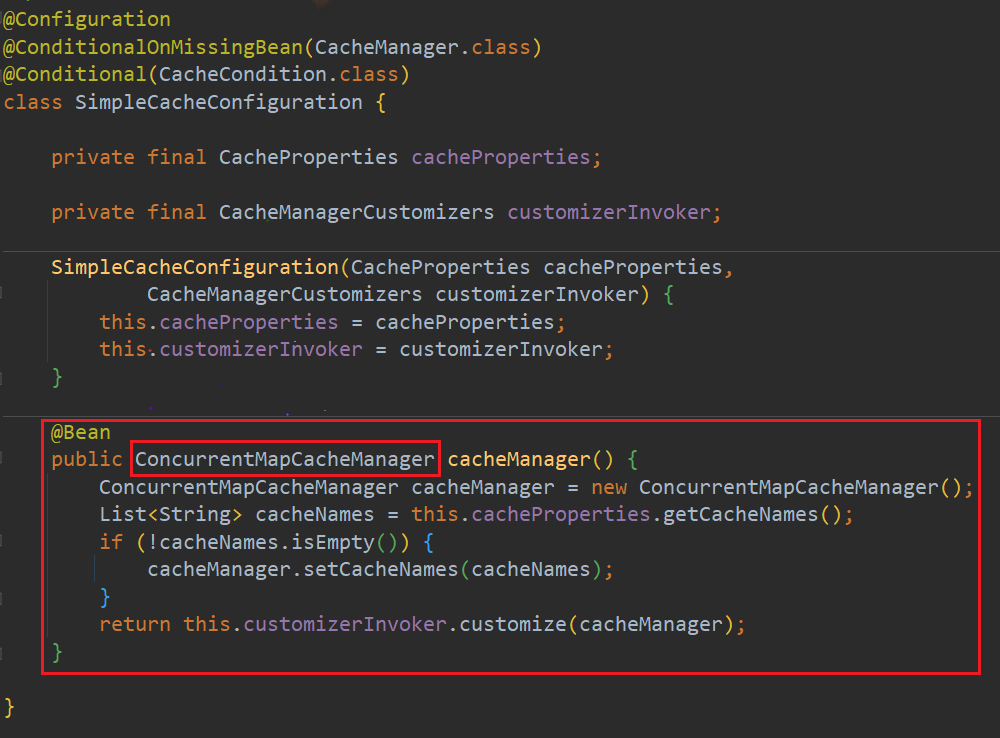The image size is (1000, 738).
Task: Select CacheManager inside the ConditionalOnMissingBean parentheses
Action: point(386,47)
